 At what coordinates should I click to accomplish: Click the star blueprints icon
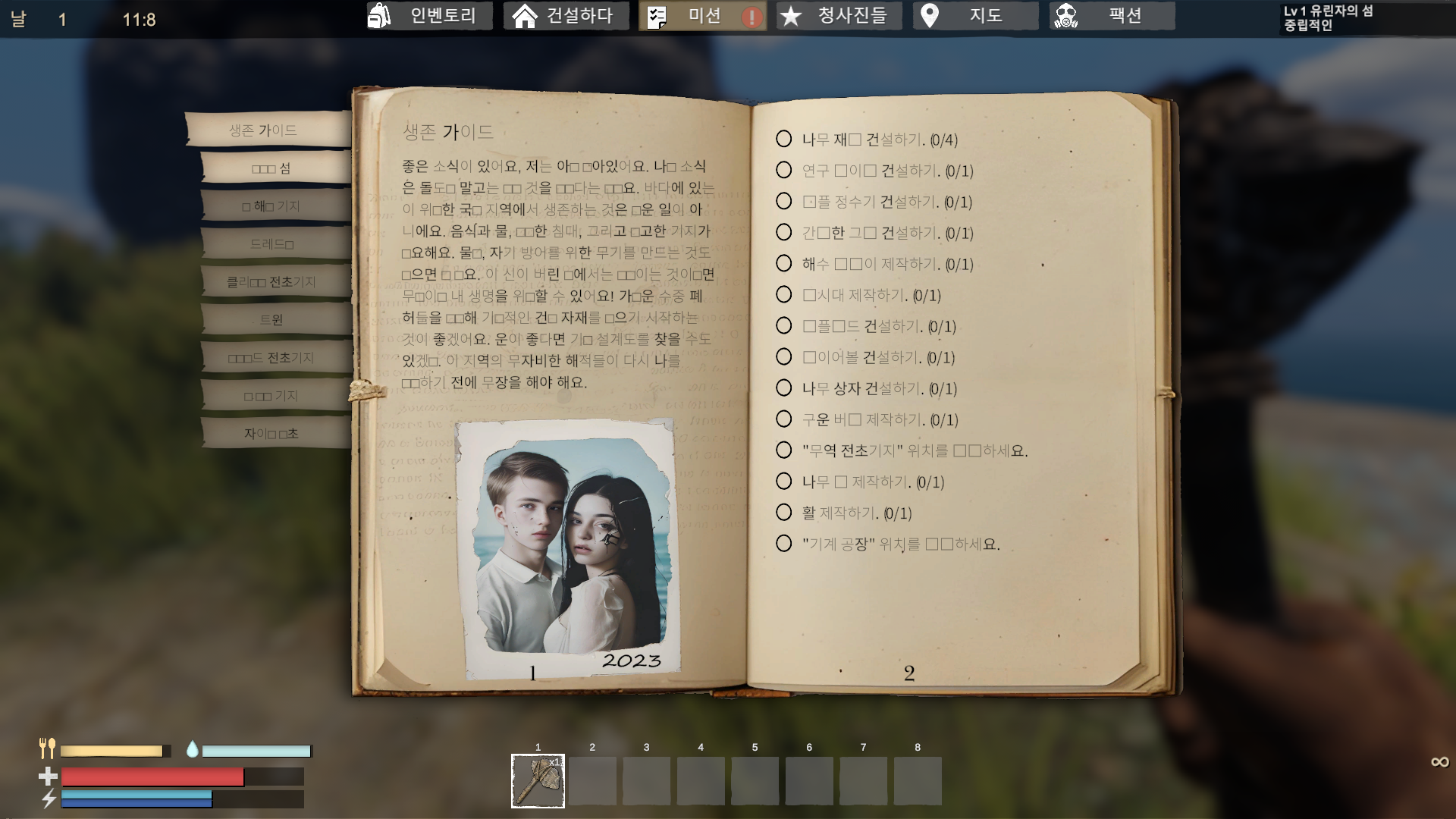tap(791, 16)
